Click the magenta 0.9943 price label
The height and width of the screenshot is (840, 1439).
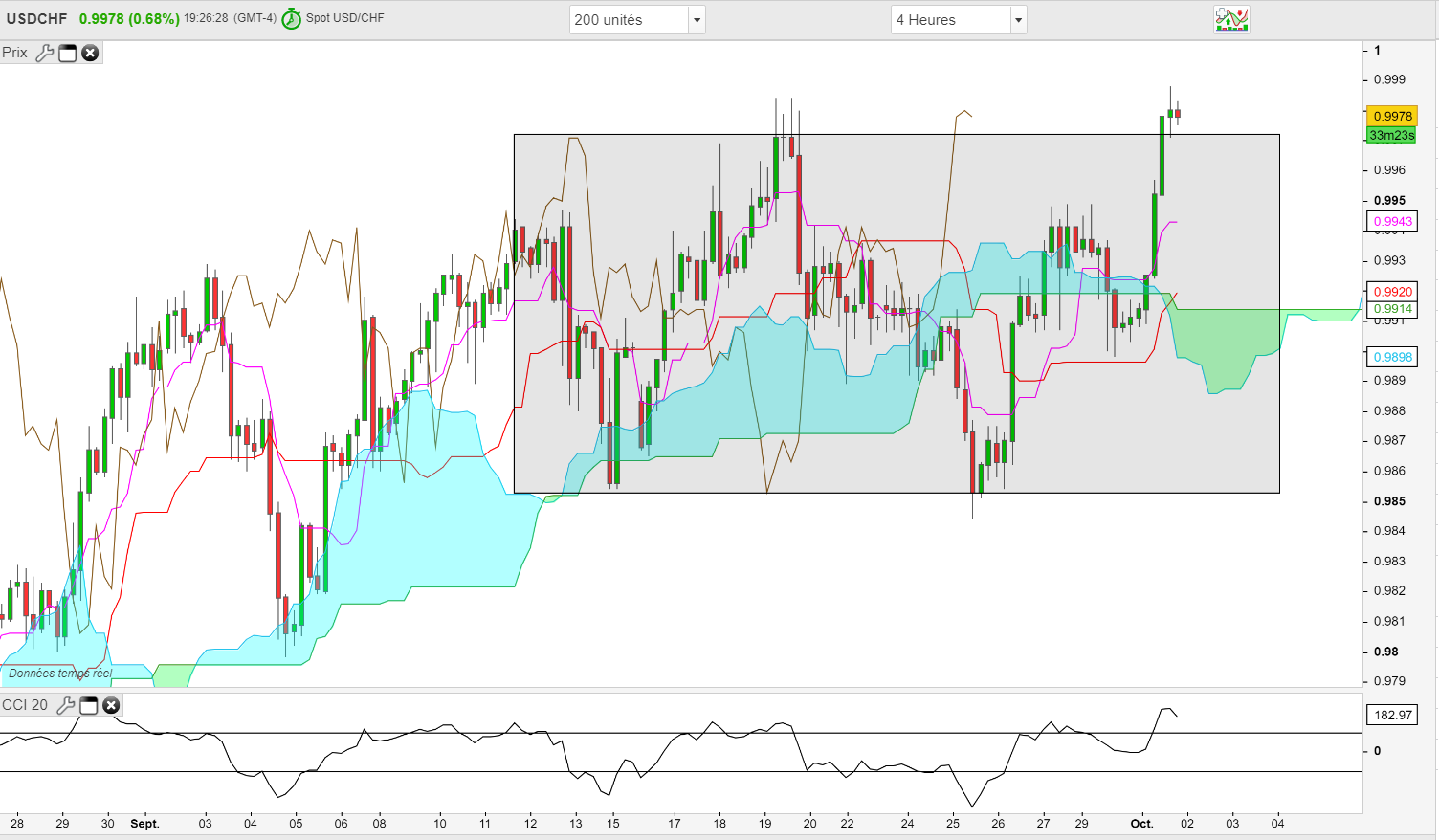coord(1392,221)
